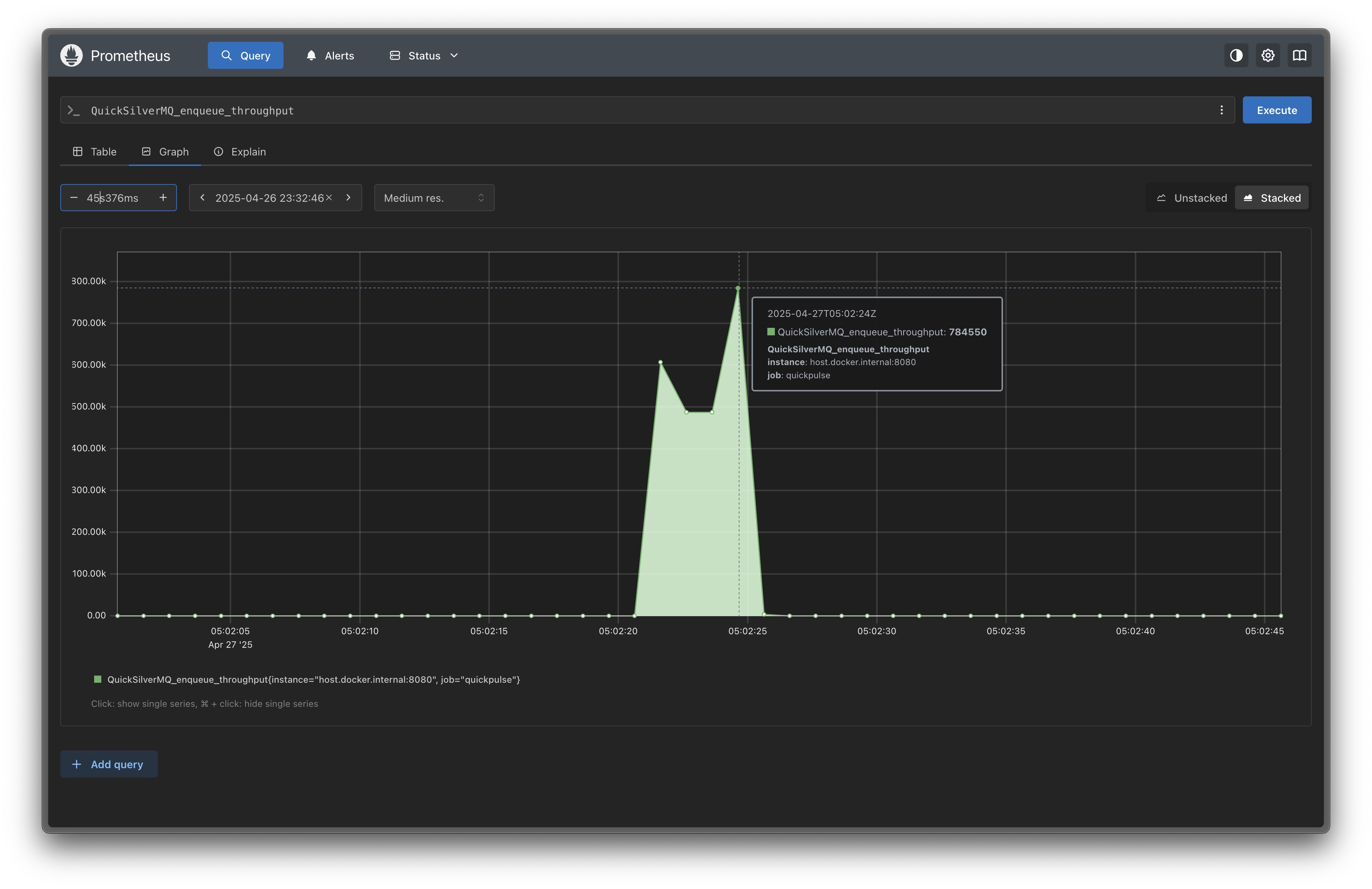Click the Prometheus logo
Screen dimensions: 1372x889
point(71,55)
